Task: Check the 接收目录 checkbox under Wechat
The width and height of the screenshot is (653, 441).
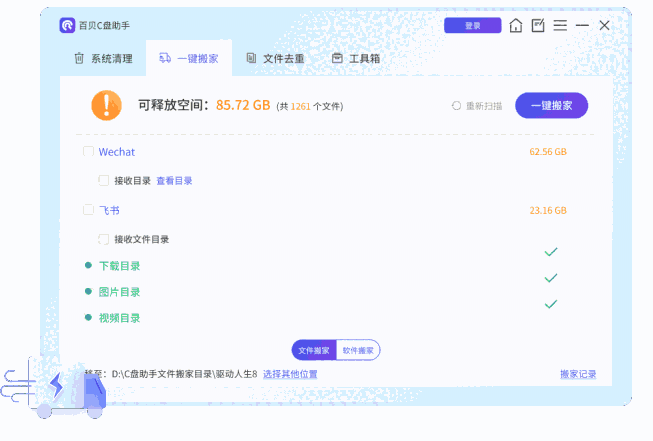Action: (103, 180)
